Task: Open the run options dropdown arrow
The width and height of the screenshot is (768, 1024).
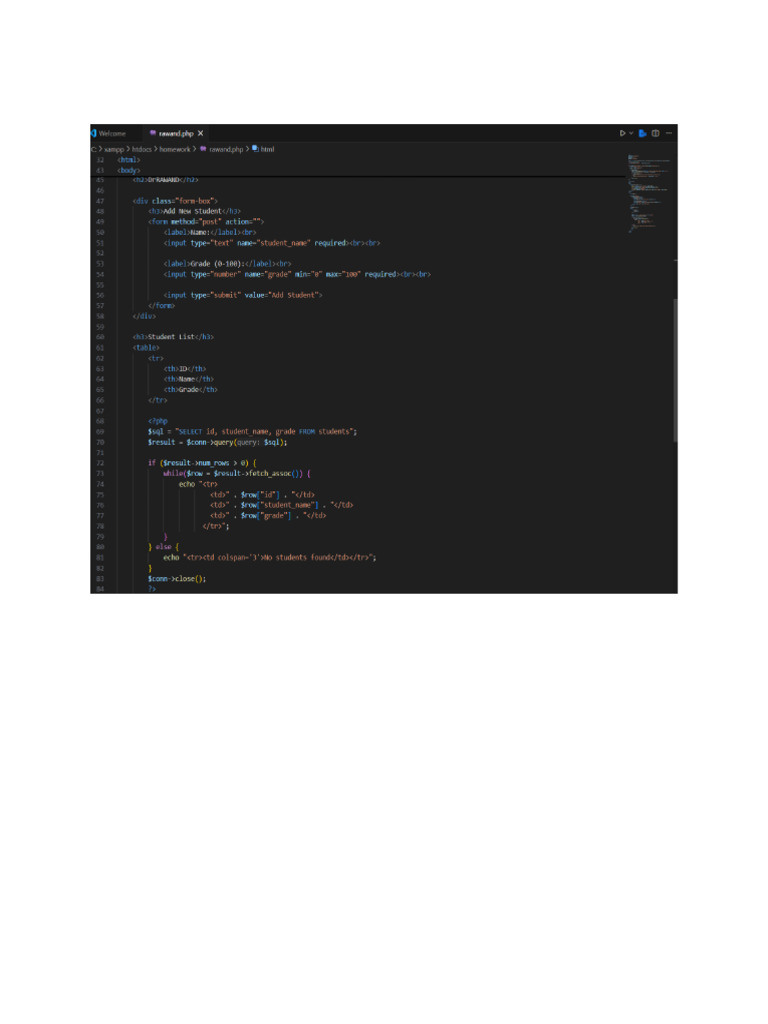Action: point(631,133)
